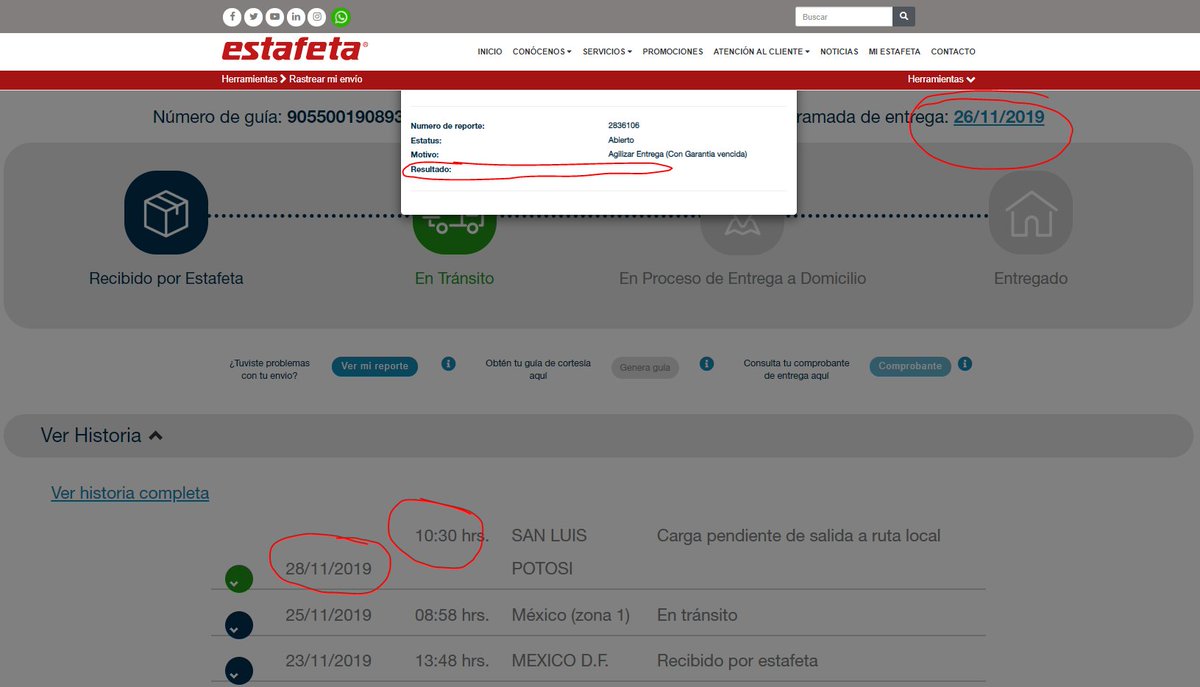Click the Entregado house icon
Viewport: 1200px width, 687px height.
pos(1030,212)
